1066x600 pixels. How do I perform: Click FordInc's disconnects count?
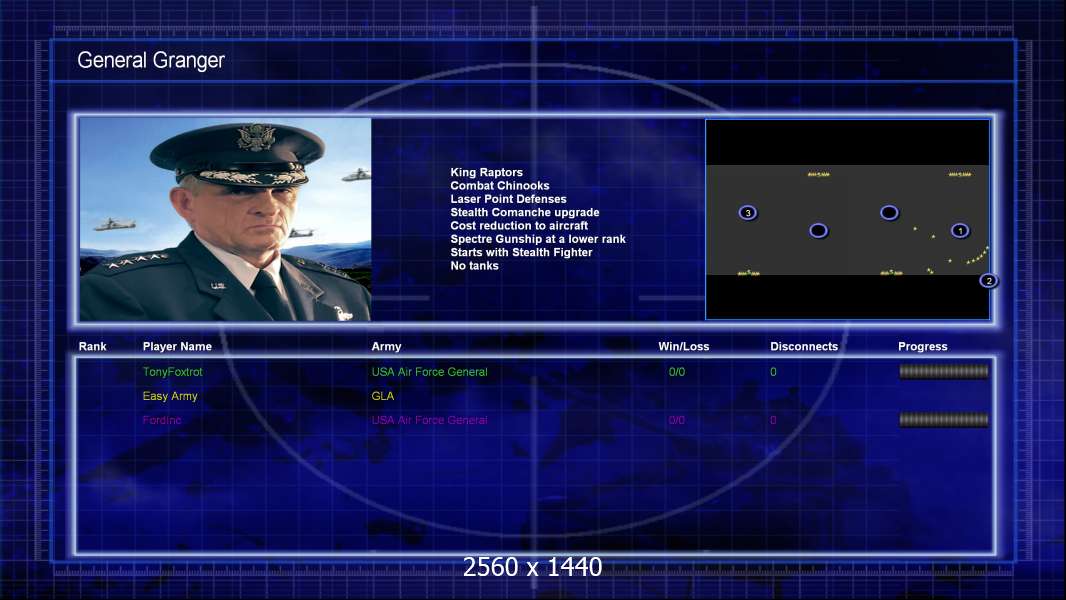(x=773, y=420)
